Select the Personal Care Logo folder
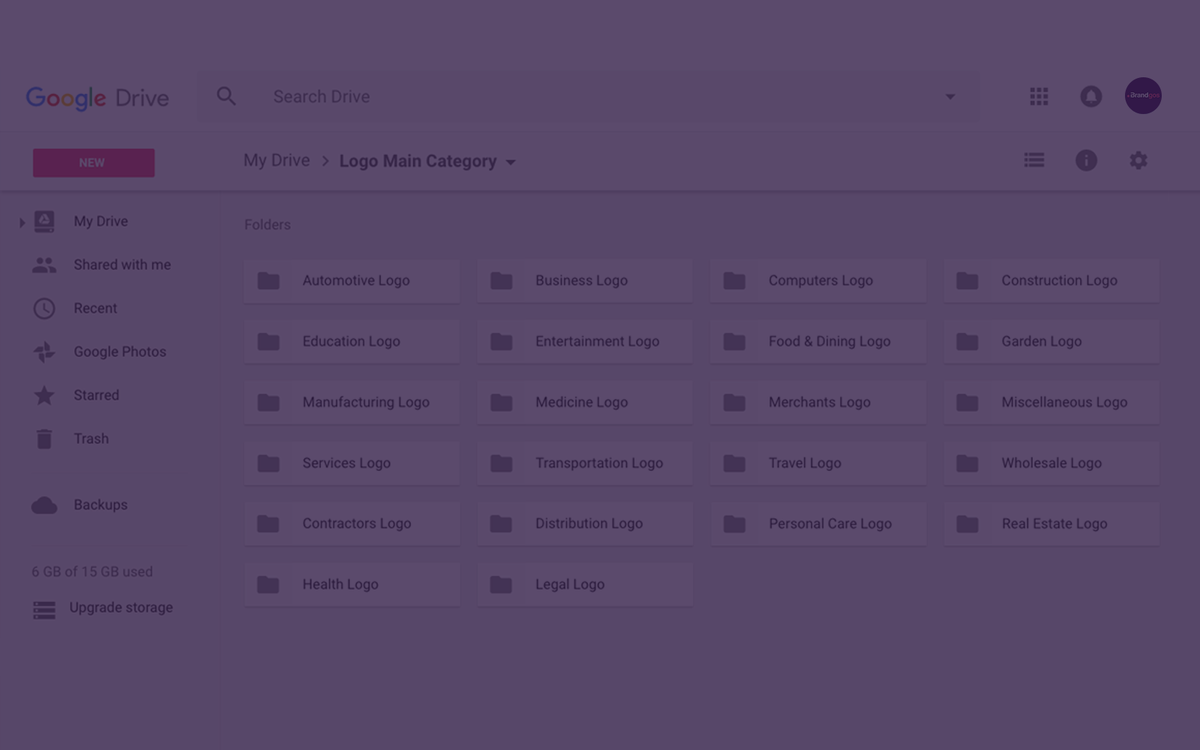 click(818, 524)
